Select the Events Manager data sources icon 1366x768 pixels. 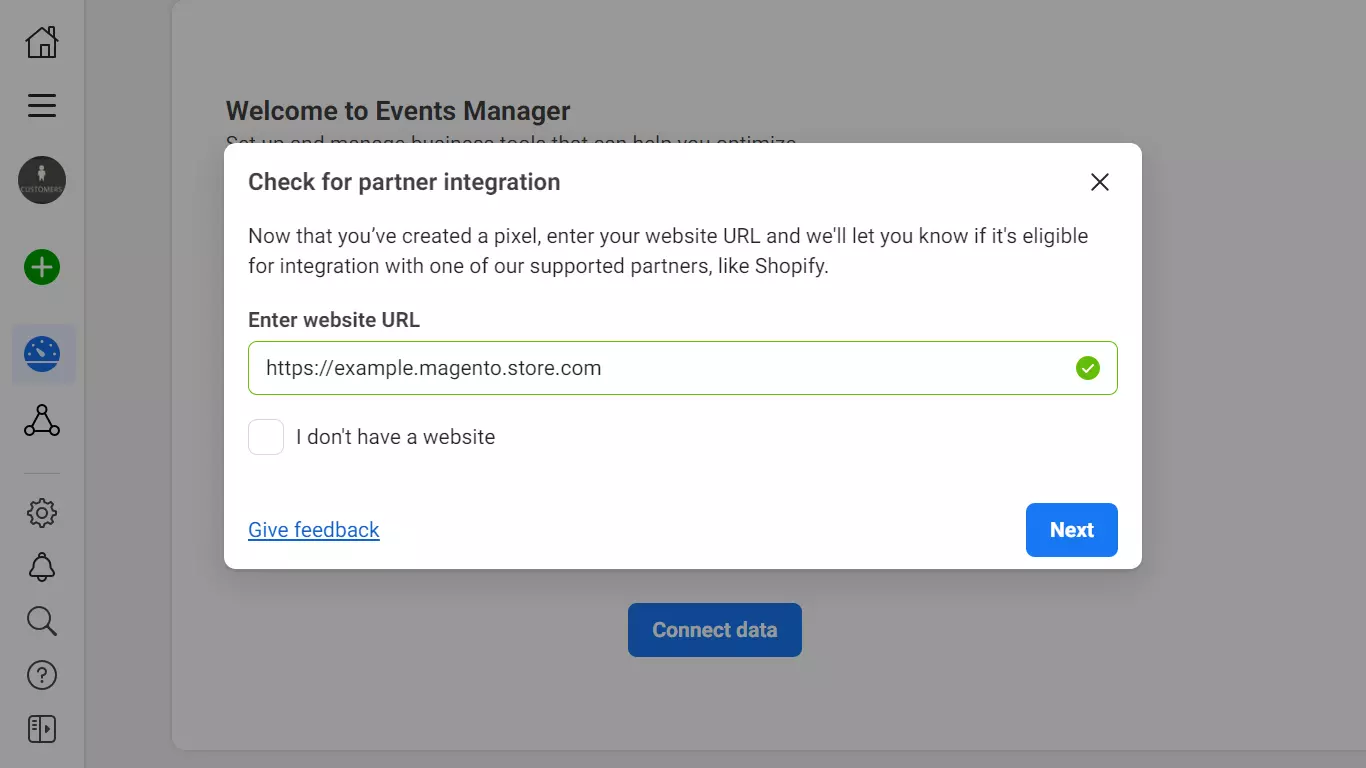(x=42, y=354)
